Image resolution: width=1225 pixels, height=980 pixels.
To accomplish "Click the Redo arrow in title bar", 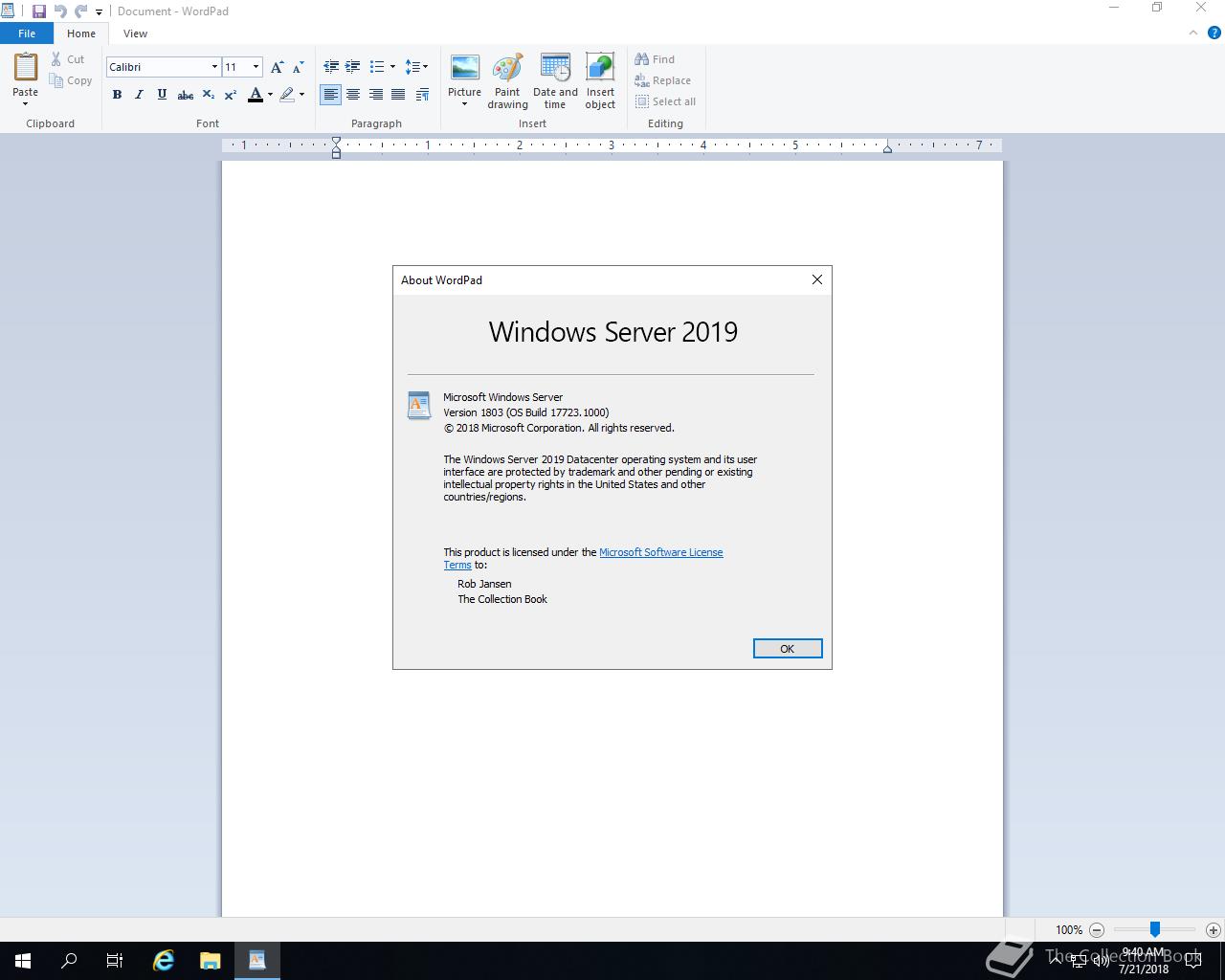I will click(x=80, y=11).
